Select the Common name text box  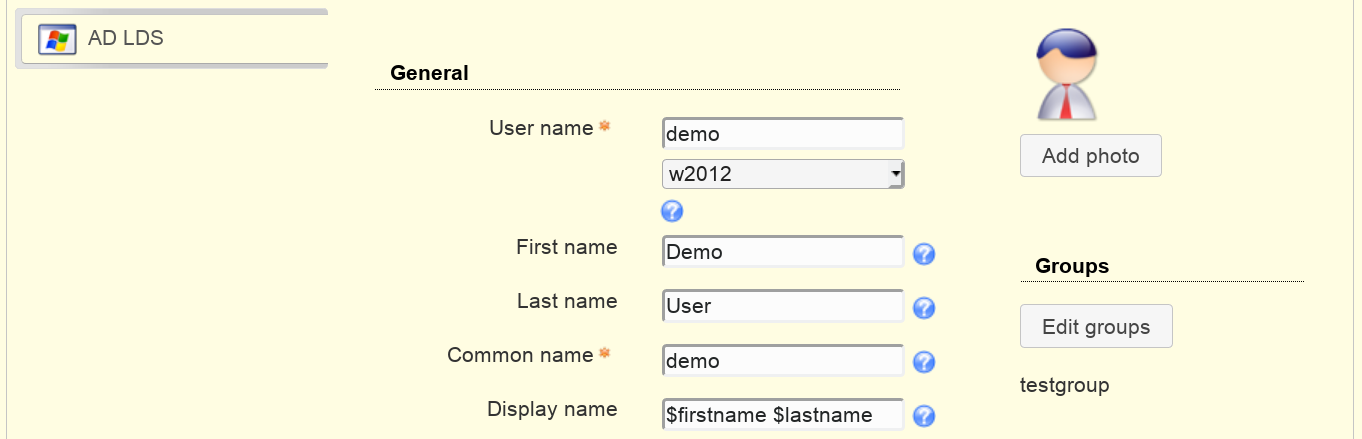(x=783, y=360)
